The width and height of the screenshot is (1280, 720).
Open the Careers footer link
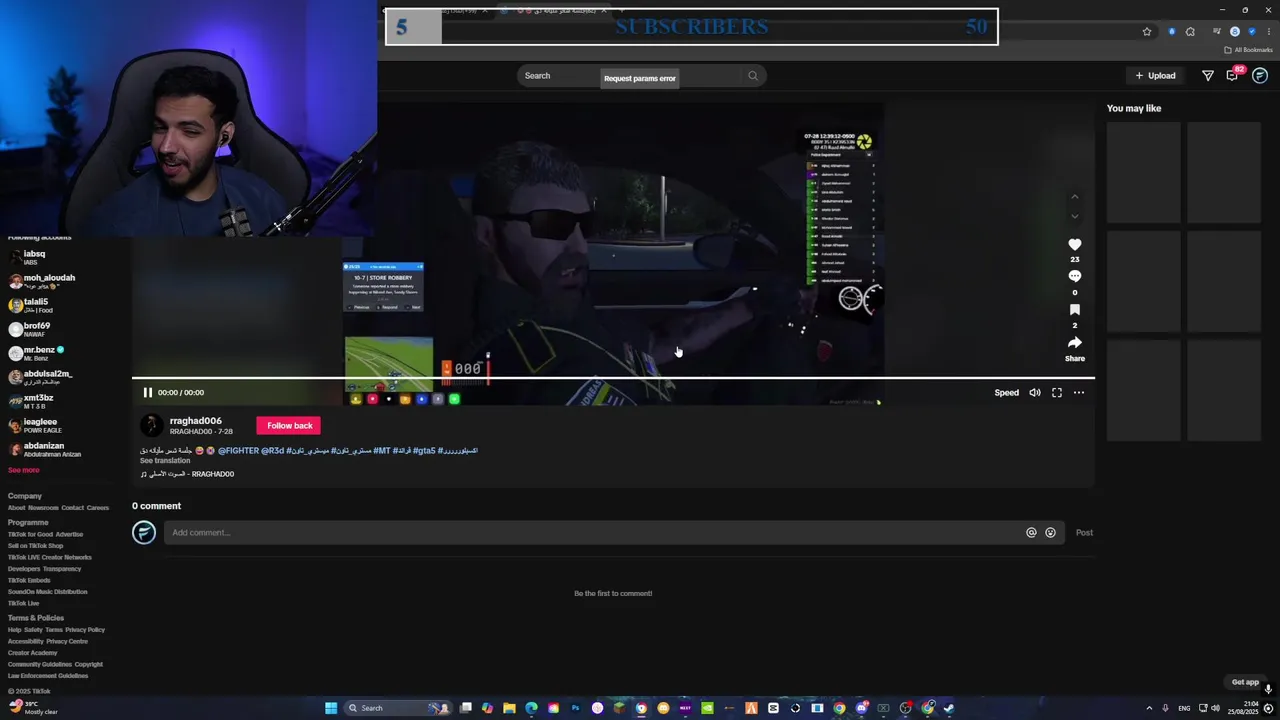[x=97, y=508]
